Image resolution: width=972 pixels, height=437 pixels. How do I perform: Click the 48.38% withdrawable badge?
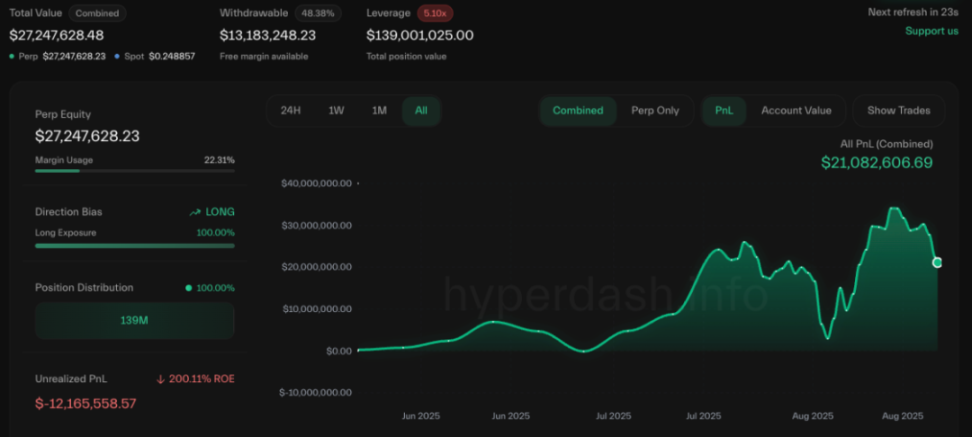(318, 14)
